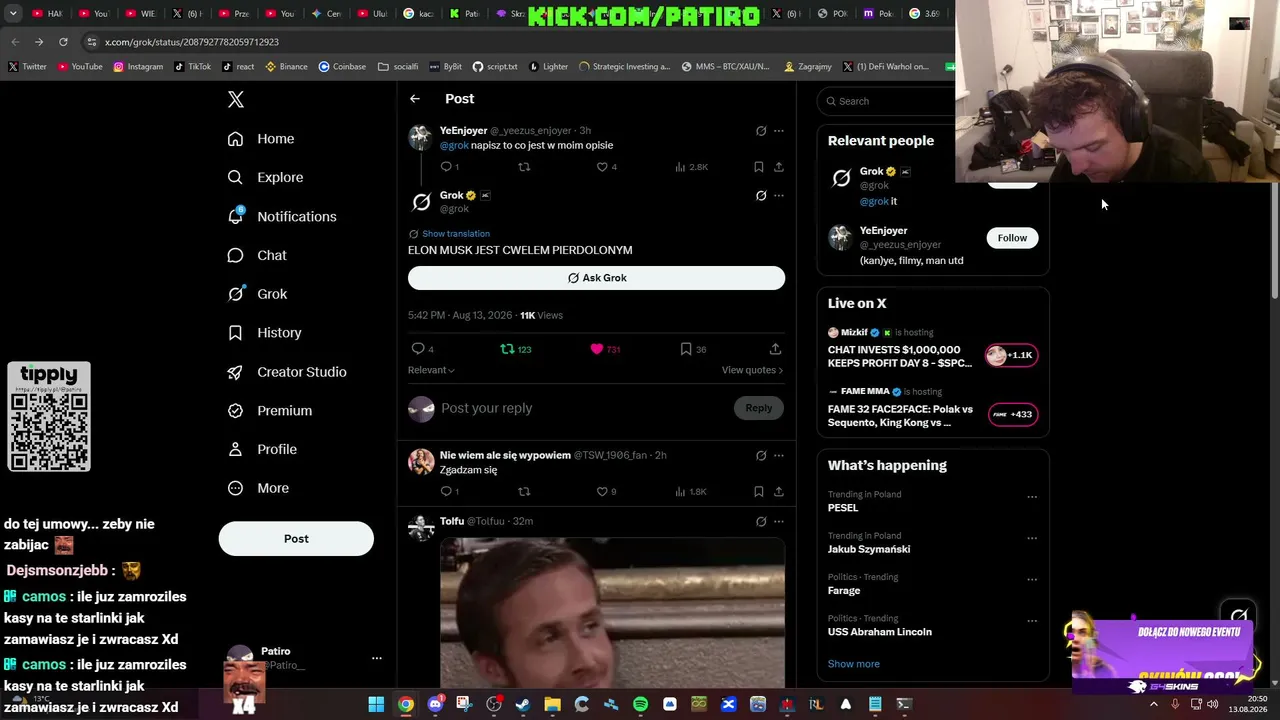1280x720 pixels.
Task: Show translation of Grok's post
Action: [x=456, y=234]
